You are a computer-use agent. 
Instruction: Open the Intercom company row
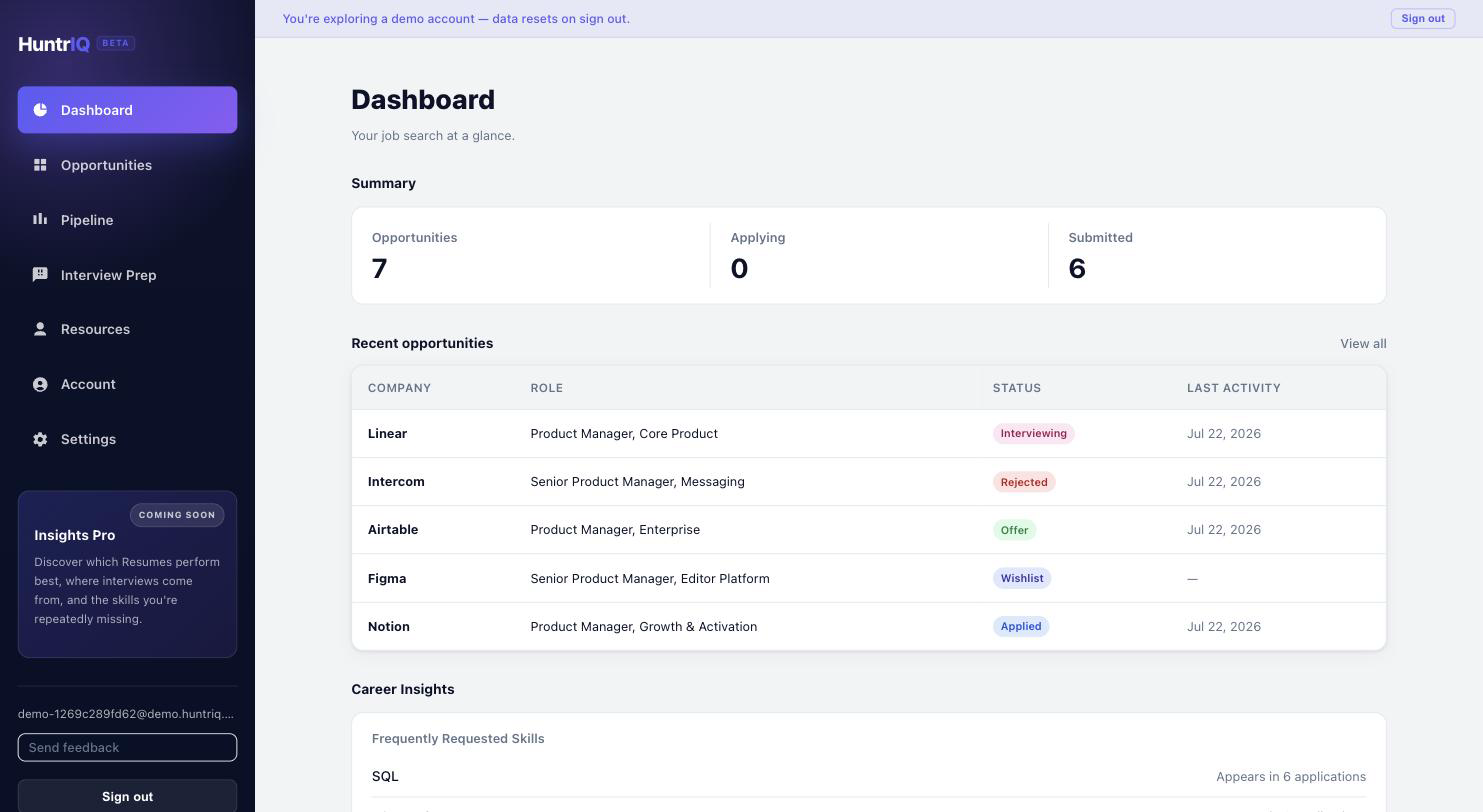point(868,481)
